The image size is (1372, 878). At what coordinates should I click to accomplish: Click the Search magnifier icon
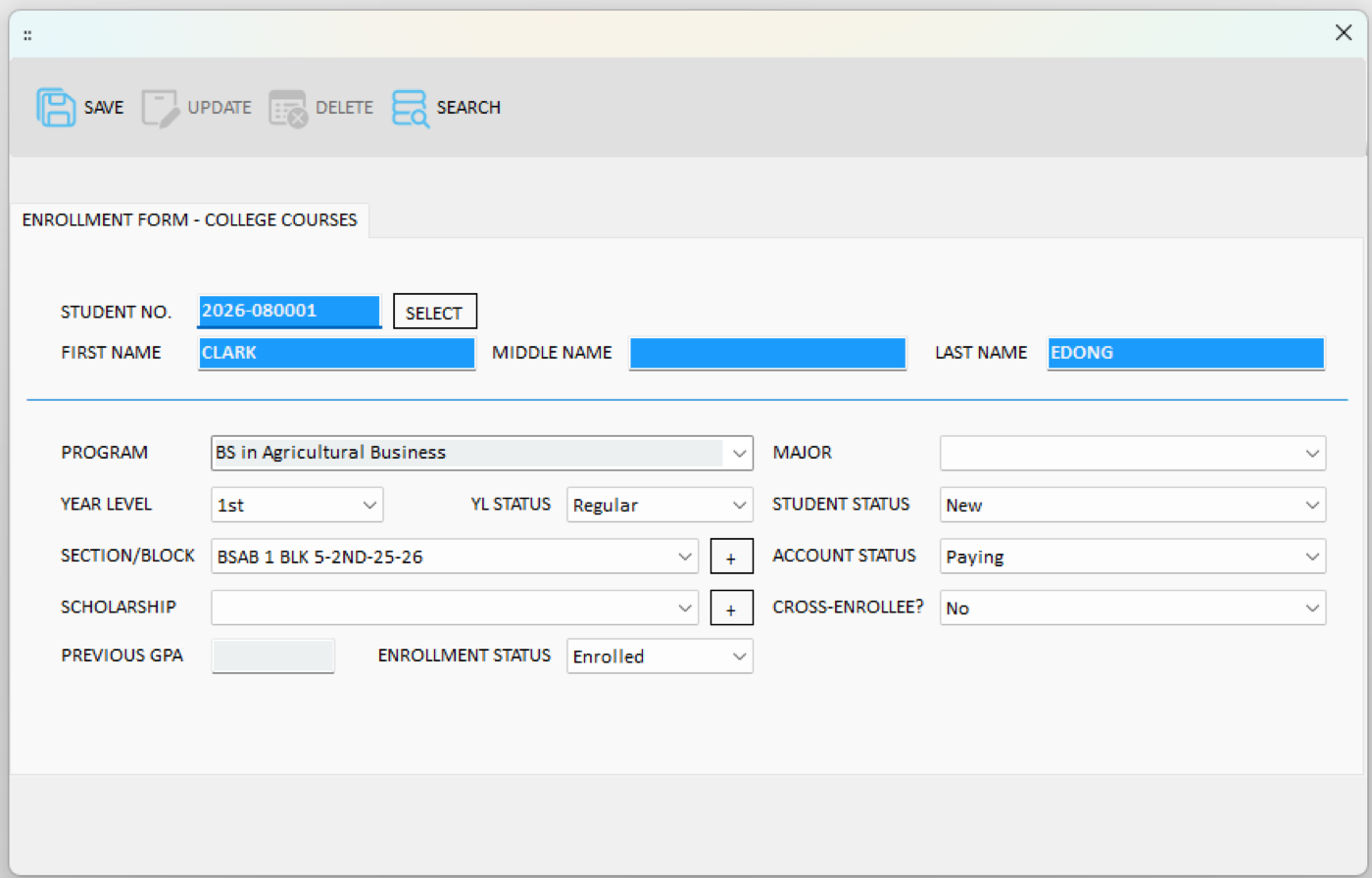(411, 109)
